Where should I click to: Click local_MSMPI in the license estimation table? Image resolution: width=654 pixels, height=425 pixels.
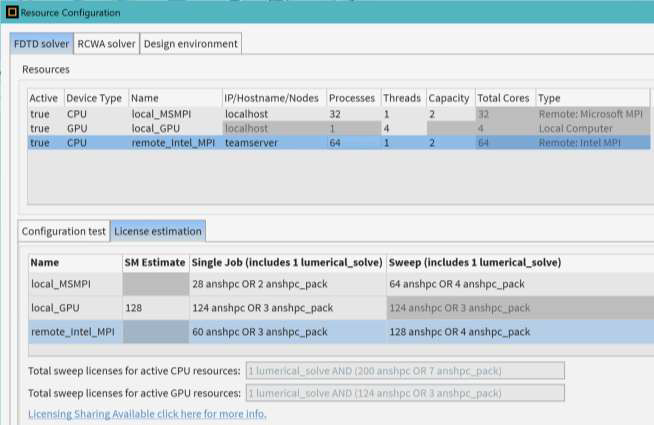pyautogui.click(x=75, y=284)
